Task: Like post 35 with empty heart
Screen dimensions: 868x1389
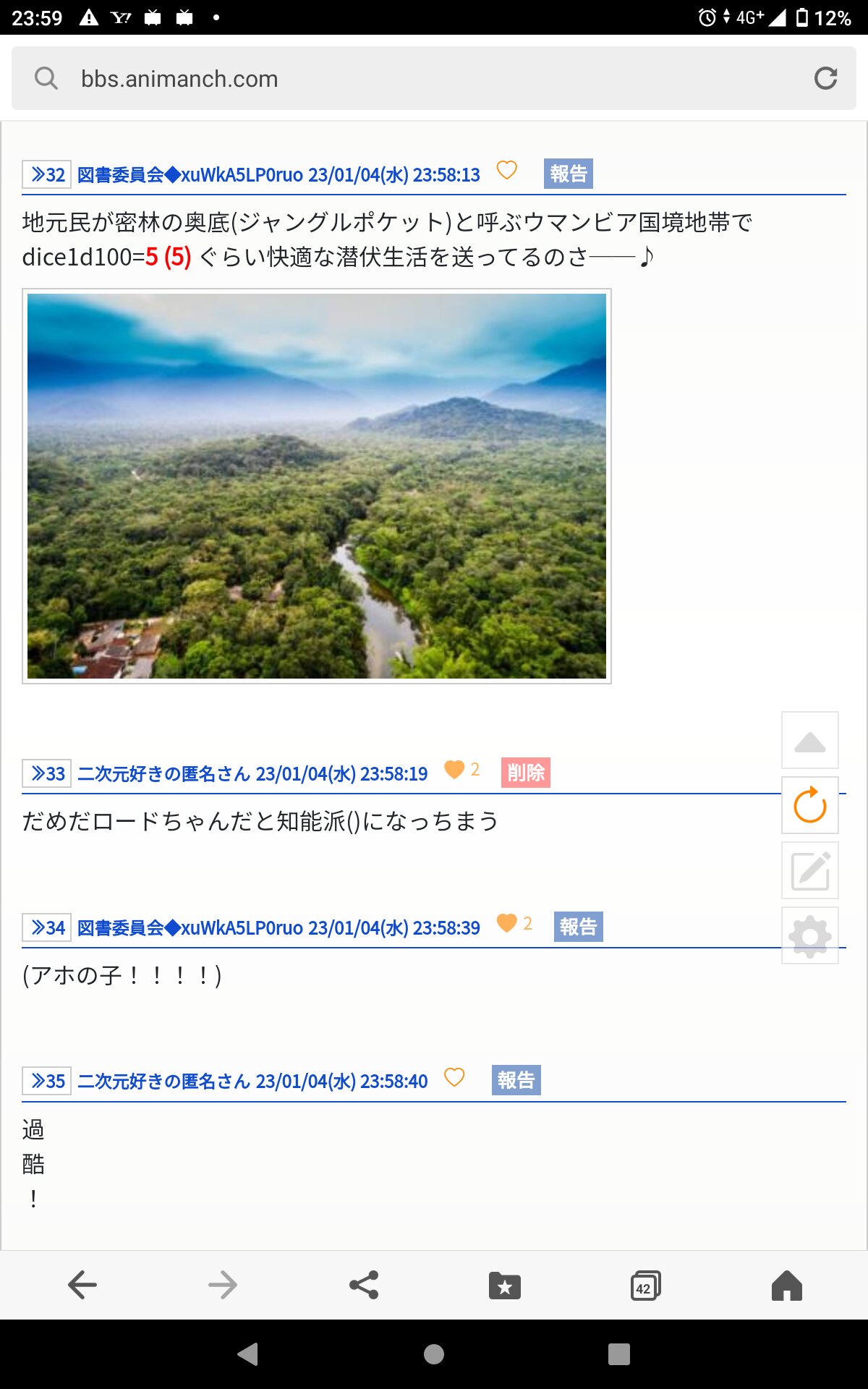Action: [x=454, y=1077]
